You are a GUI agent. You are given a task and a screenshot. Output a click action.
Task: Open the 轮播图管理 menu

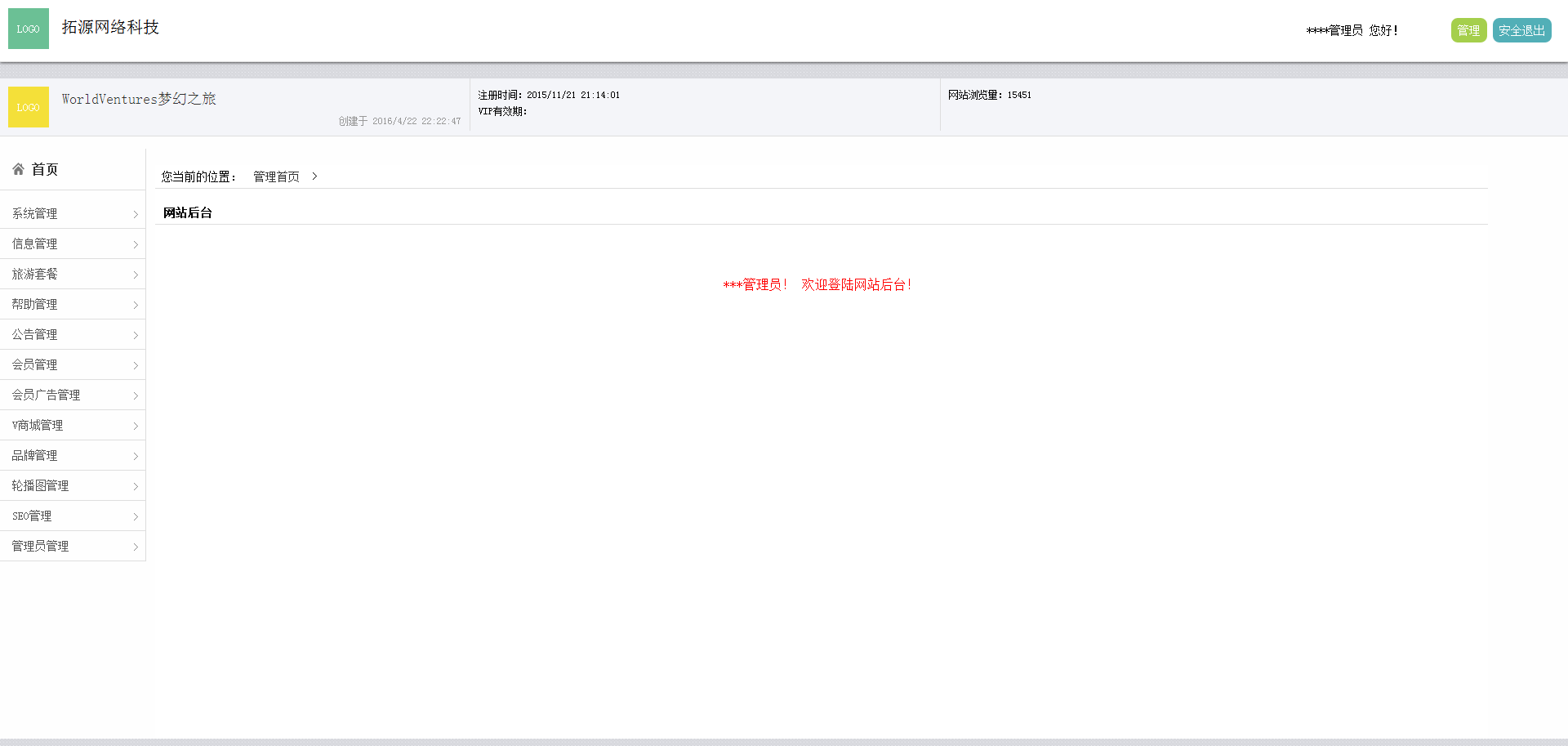73,485
